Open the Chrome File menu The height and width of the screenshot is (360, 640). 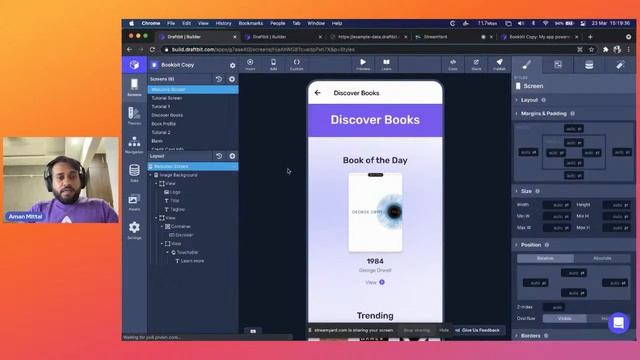coord(171,23)
